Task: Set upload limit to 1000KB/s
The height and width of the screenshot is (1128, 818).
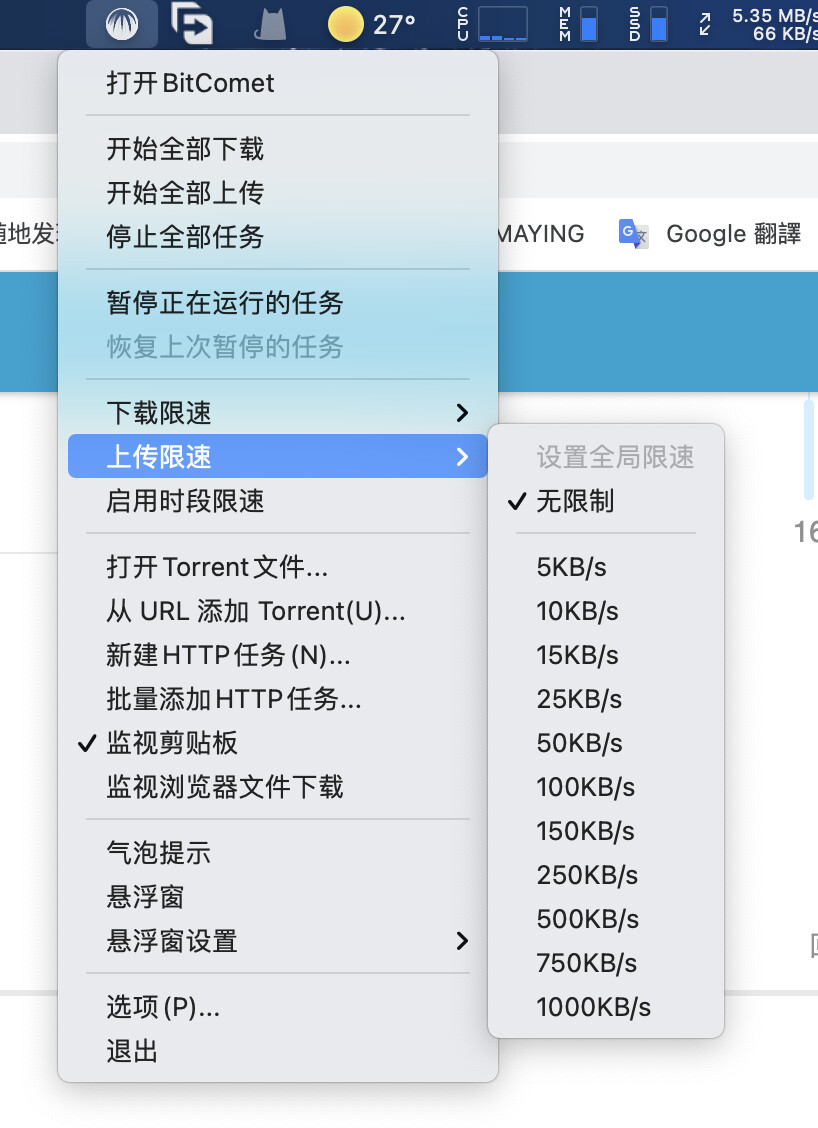Action: 606,1007
